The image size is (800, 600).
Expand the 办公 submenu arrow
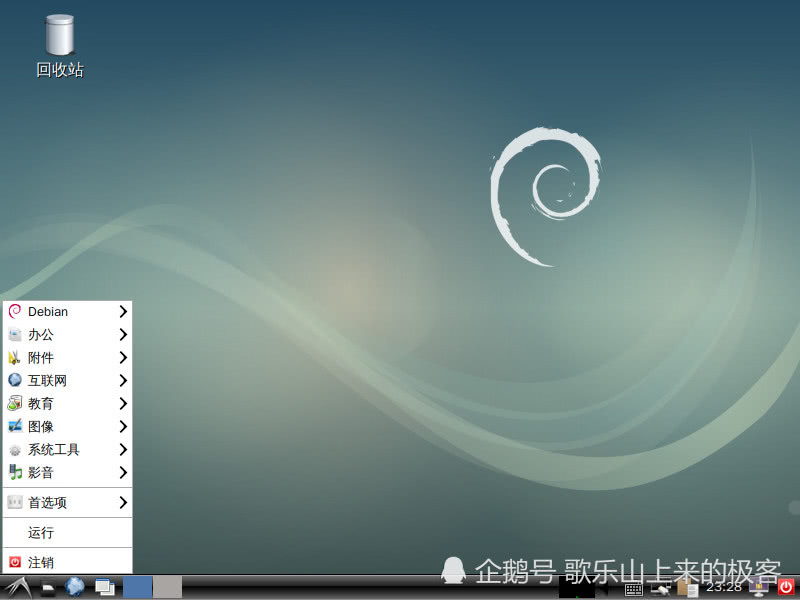[x=123, y=335]
